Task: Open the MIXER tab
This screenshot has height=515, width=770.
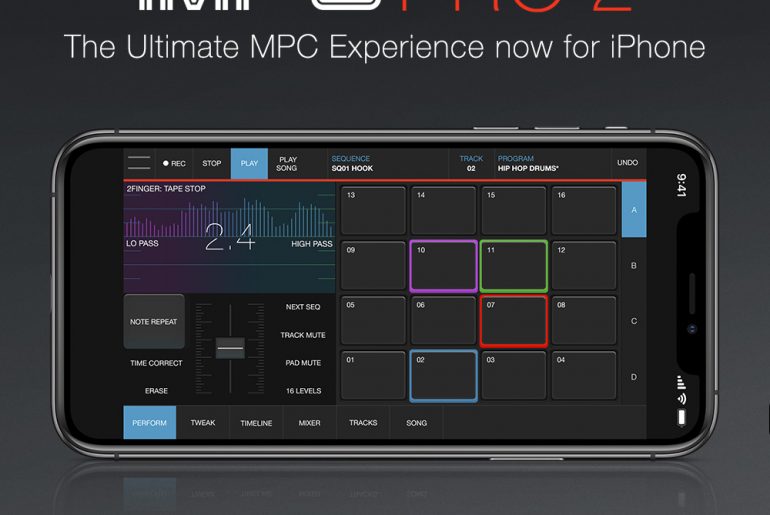Action: [310, 423]
